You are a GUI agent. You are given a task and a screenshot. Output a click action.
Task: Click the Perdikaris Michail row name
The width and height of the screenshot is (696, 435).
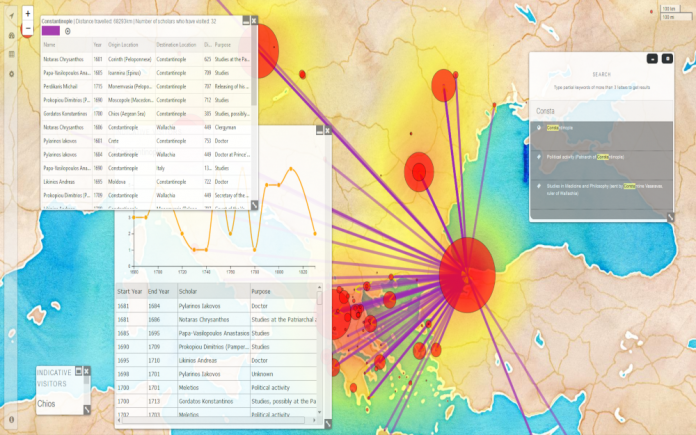pos(60,87)
